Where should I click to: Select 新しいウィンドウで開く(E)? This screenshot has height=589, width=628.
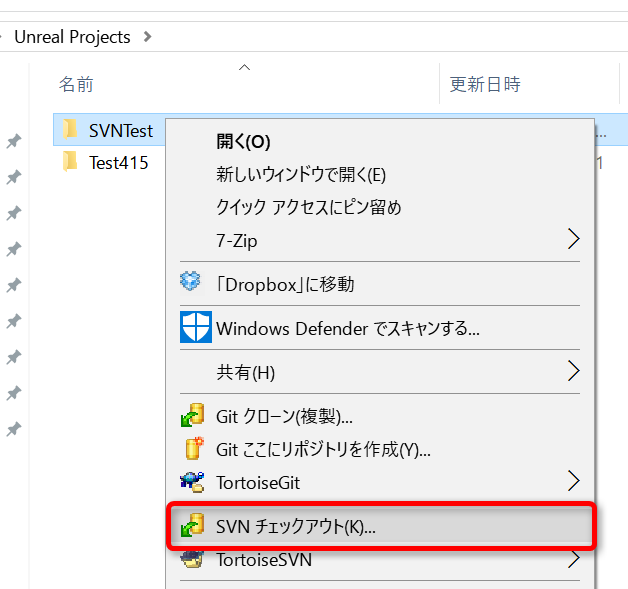pyautogui.click(x=380, y=175)
